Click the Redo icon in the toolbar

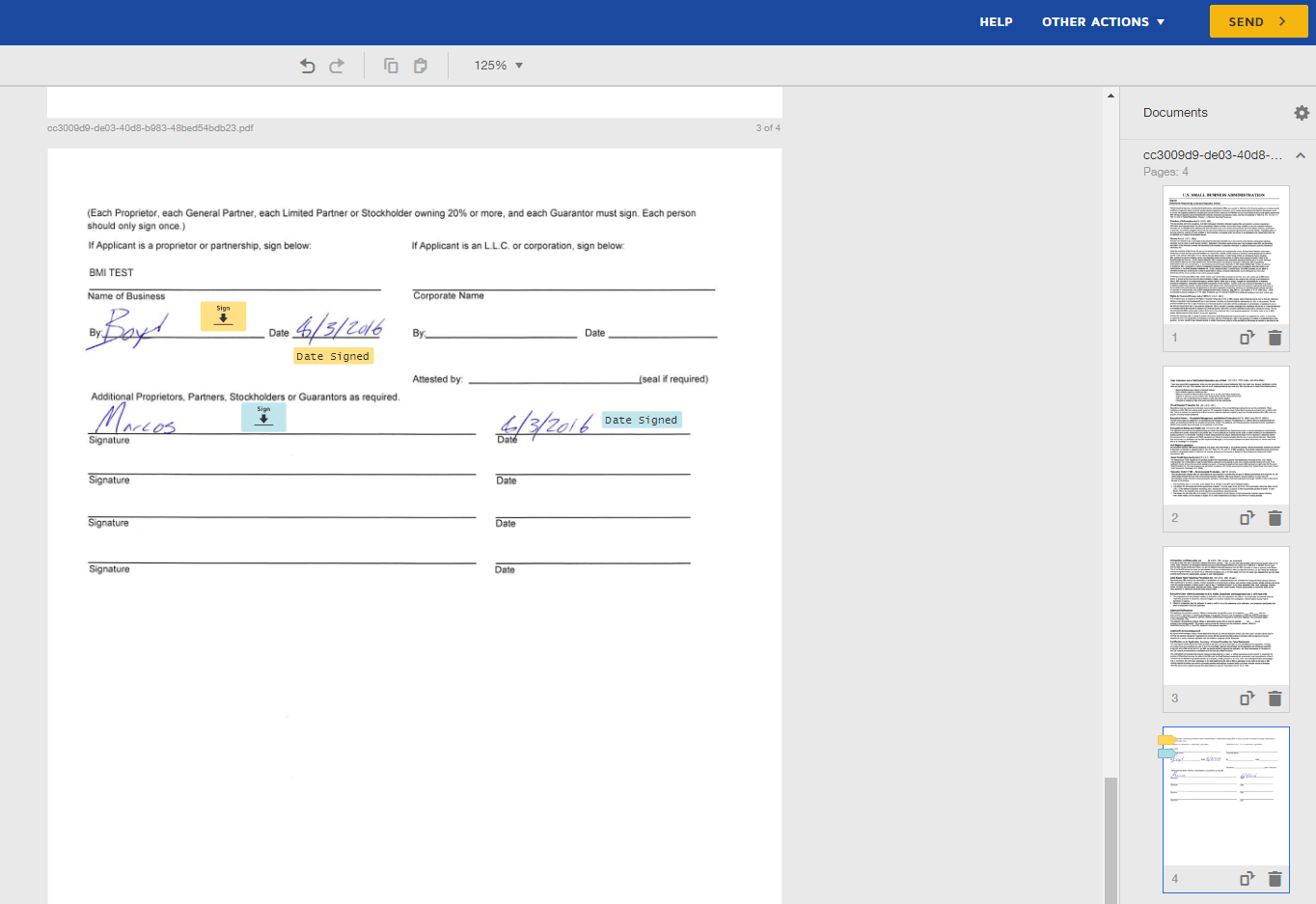tap(336, 65)
